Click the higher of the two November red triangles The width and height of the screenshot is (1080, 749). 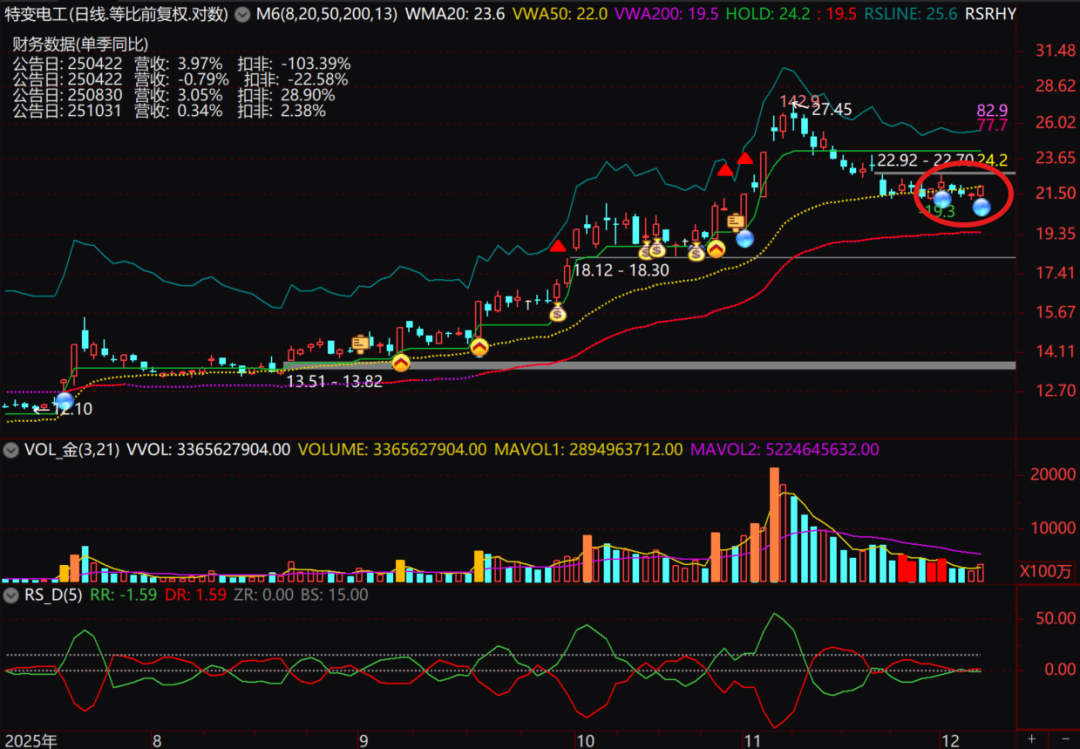pyautogui.click(x=745, y=158)
